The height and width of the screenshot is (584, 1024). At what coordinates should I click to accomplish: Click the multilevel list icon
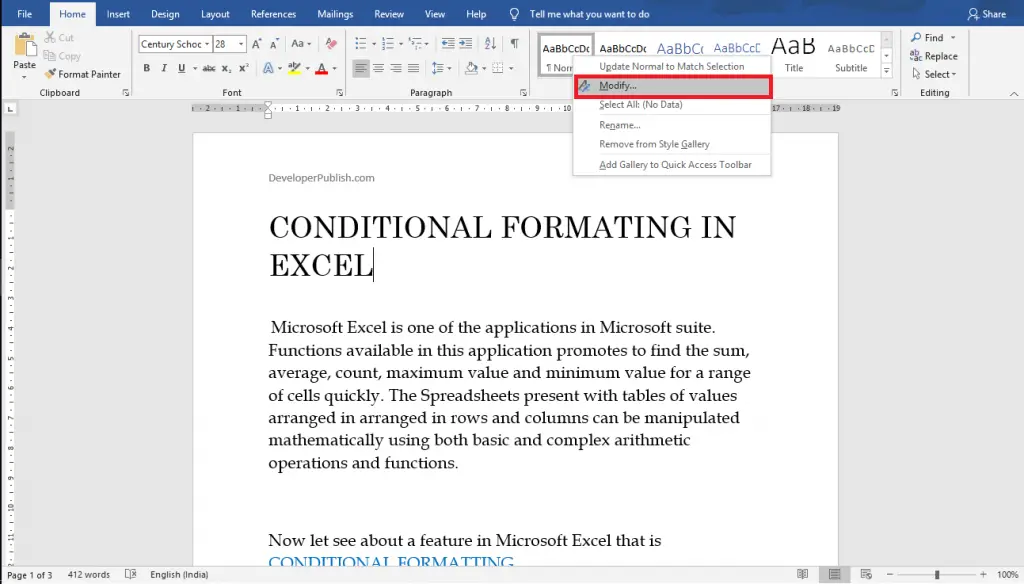(x=415, y=44)
